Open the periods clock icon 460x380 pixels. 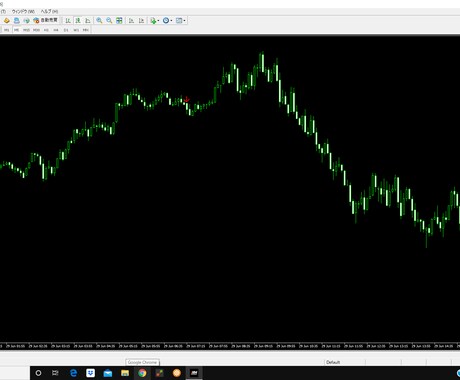[x=166, y=21]
